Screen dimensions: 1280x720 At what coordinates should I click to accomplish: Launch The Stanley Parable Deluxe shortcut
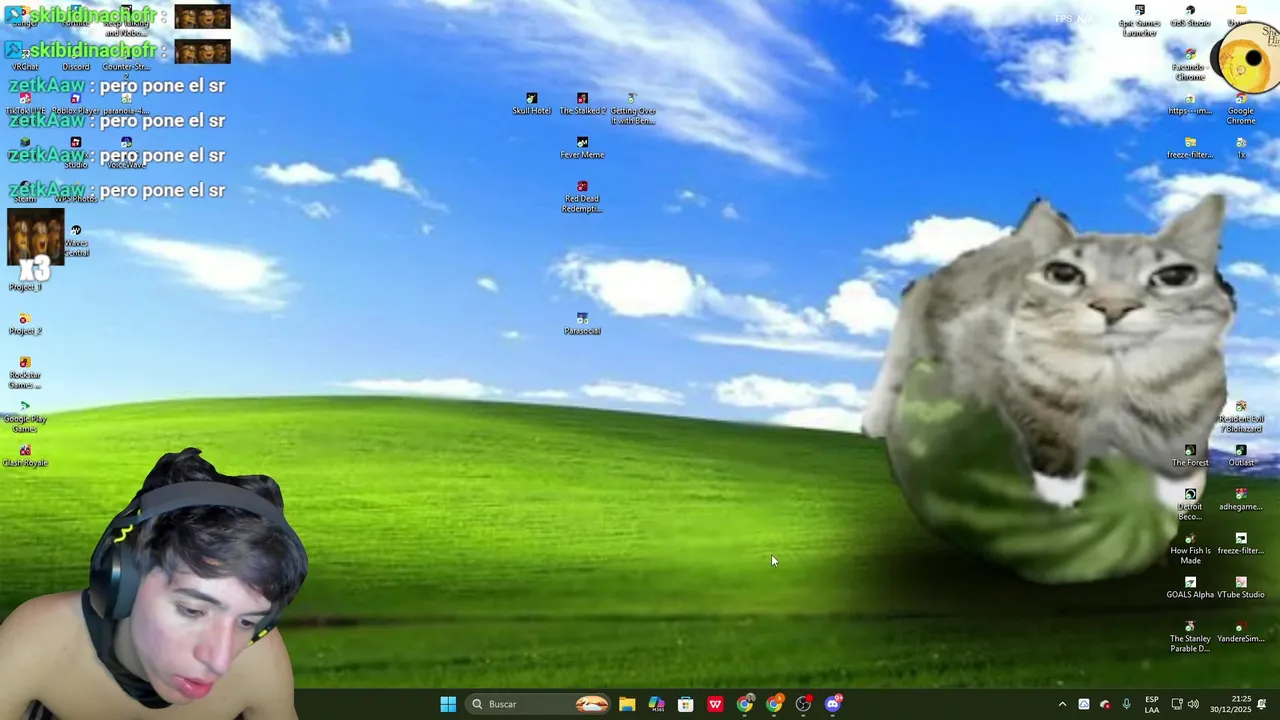[x=1190, y=637]
